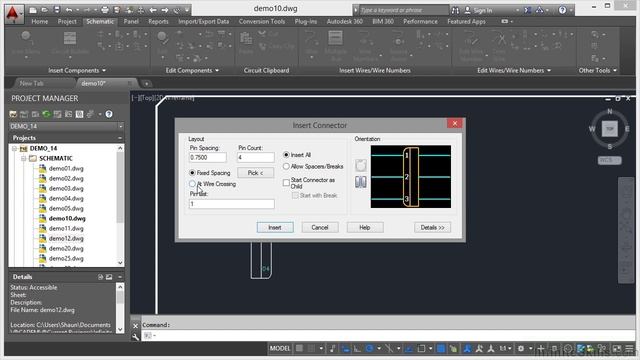This screenshot has height=360, width=640.
Task: Click the MODEL button in status bar
Action: click(x=280, y=348)
